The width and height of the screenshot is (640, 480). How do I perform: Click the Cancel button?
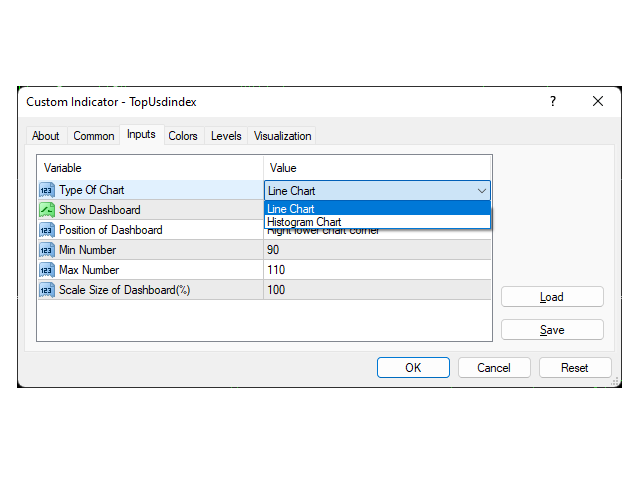tap(494, 368)
